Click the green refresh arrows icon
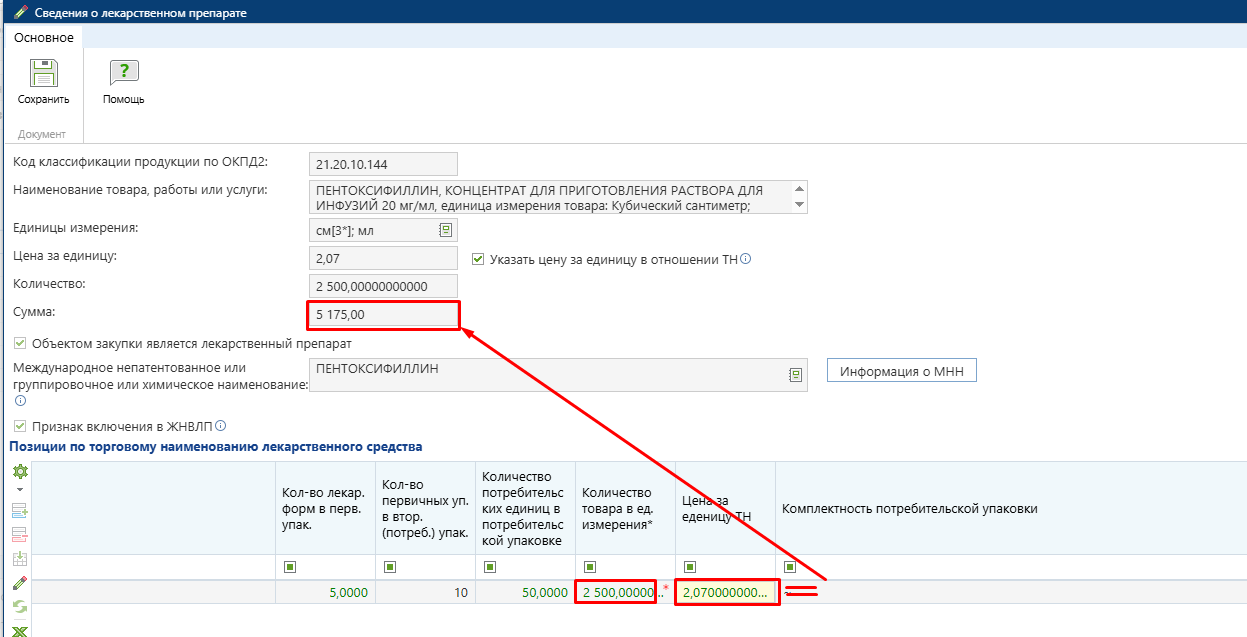 [x=19, y=607]
